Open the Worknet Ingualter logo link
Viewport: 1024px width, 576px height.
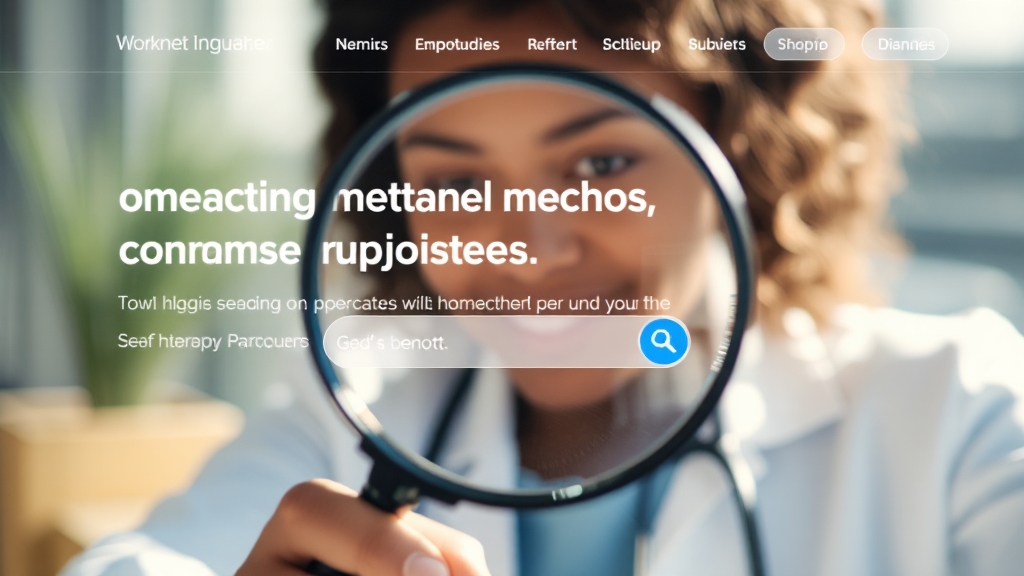click(x=194, y=44)
